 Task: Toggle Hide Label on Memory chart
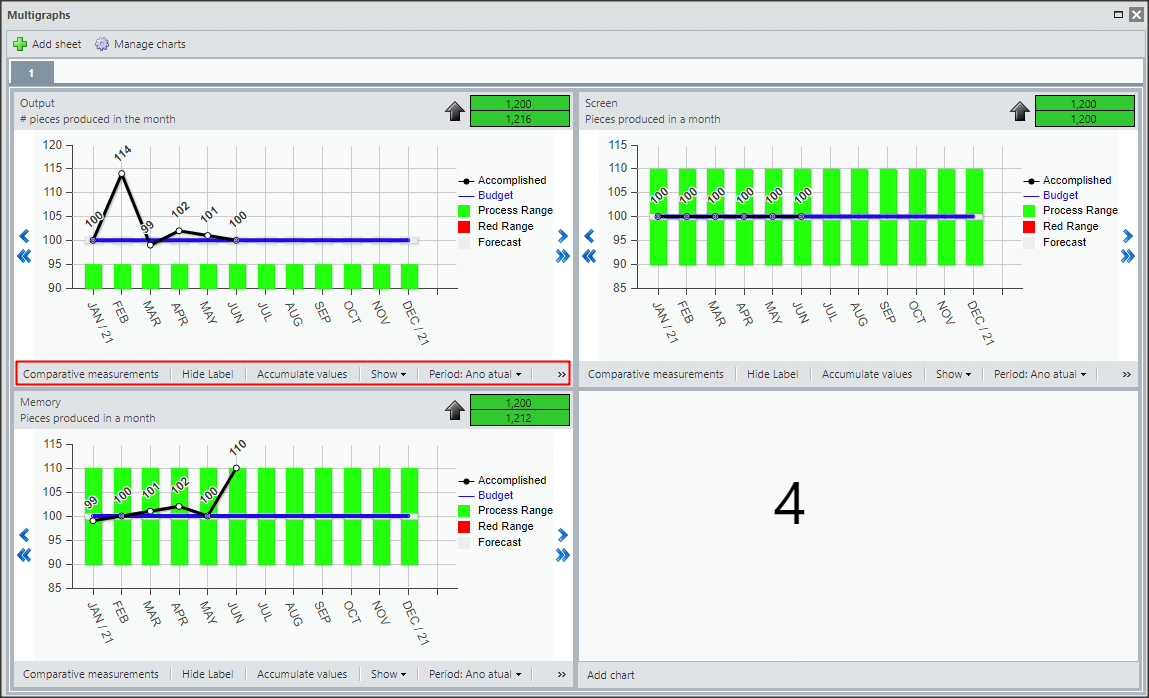pyautogui.click(x=207, y=674)
